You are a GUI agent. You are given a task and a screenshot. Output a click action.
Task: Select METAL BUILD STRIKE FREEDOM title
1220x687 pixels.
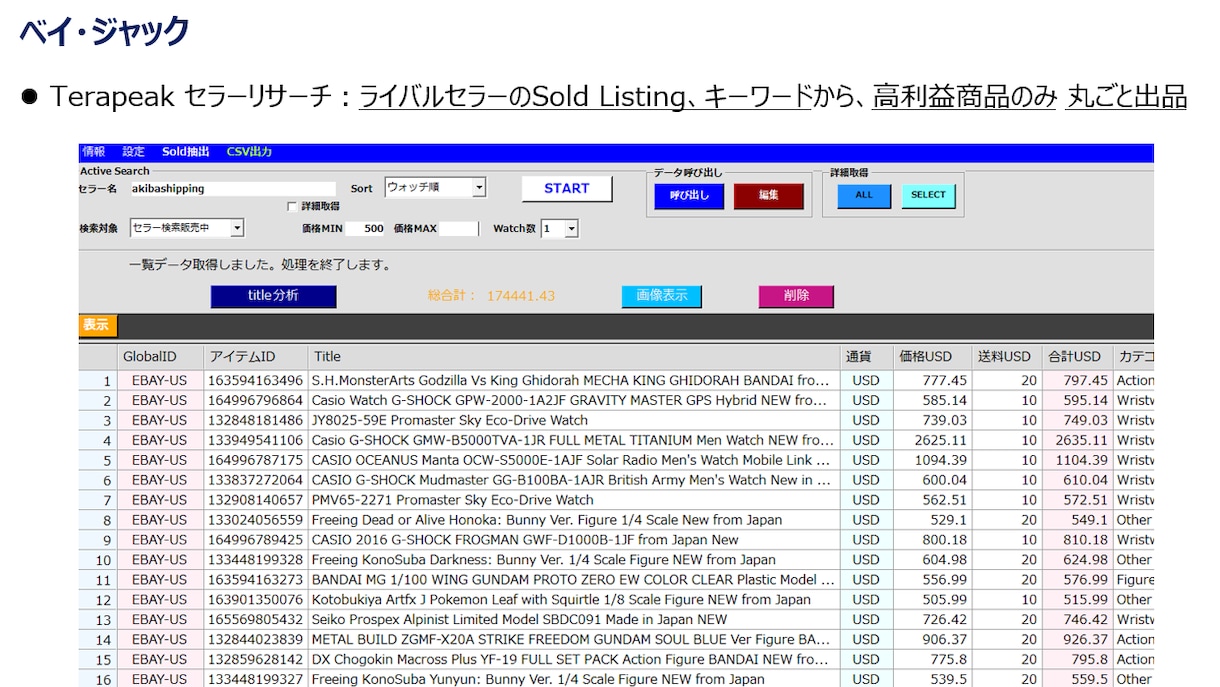click(574, 640)
